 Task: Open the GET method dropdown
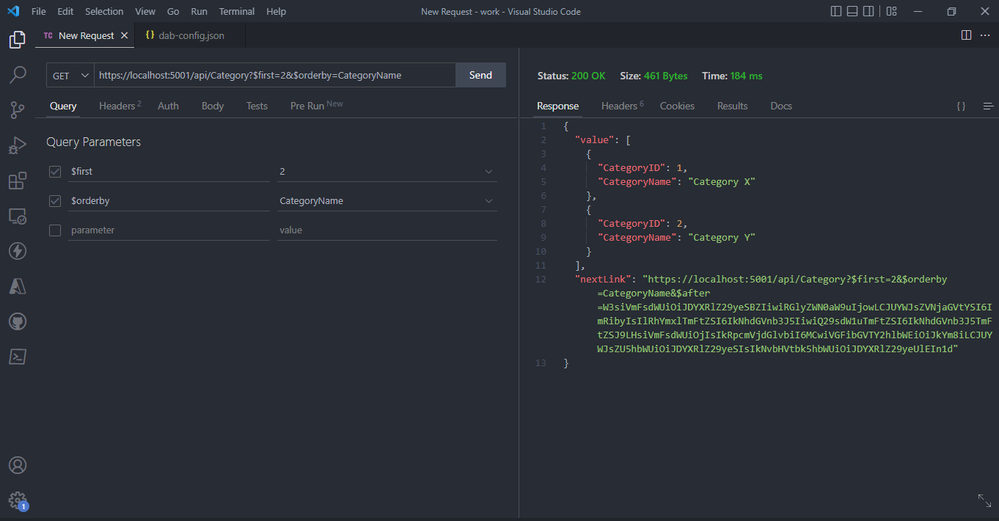coord(70,75)
